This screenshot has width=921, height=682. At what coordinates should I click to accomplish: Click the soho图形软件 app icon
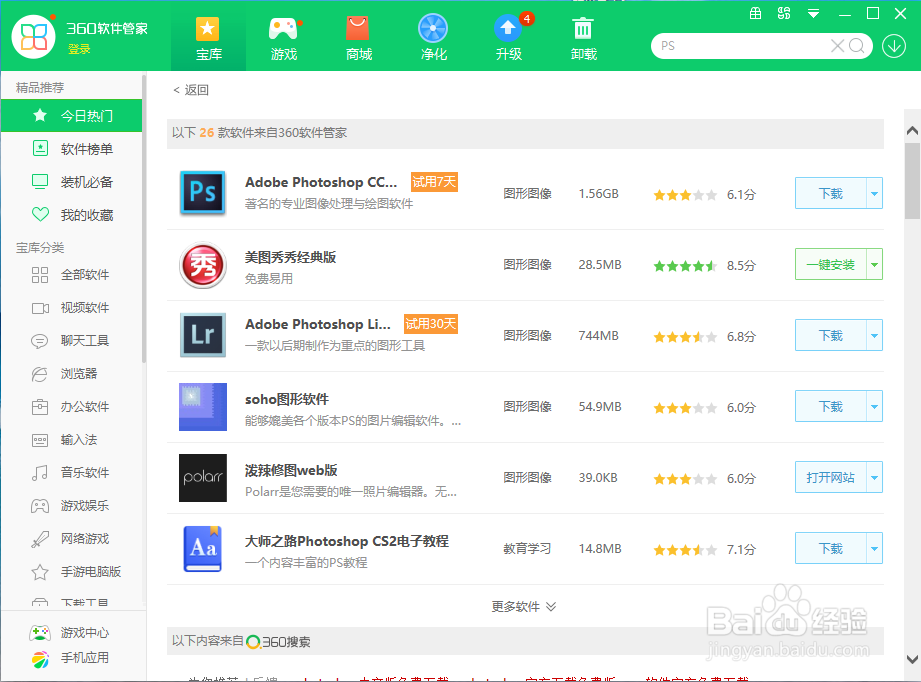[203, 406]
